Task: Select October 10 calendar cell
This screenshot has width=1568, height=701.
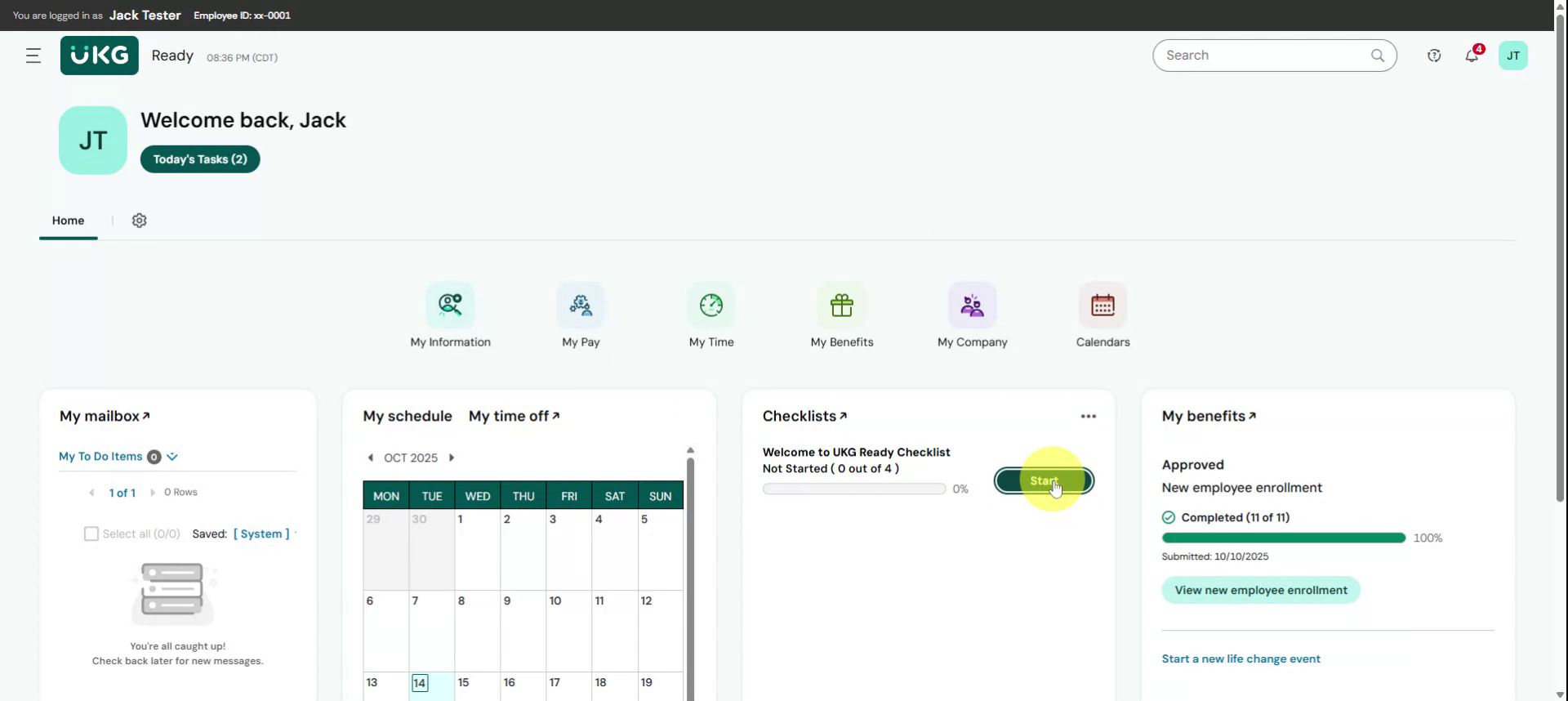Action: 568,632
